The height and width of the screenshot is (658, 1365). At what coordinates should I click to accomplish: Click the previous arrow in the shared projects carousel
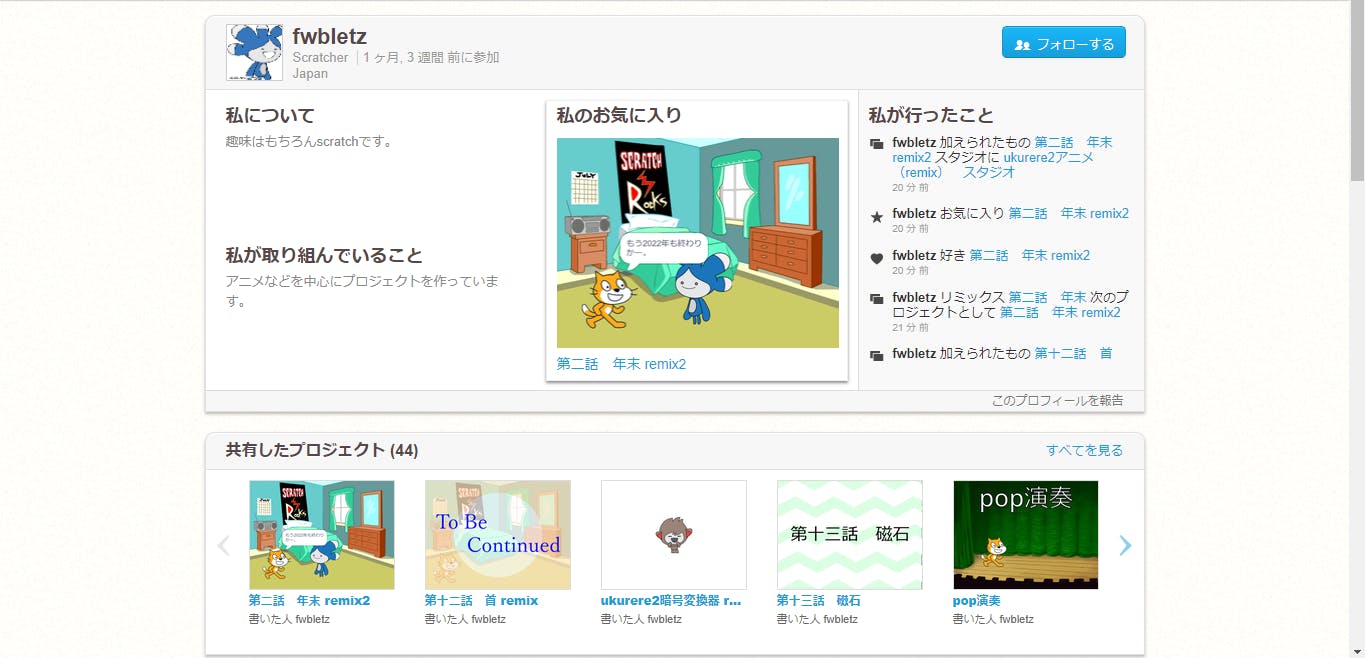pos(224,545)
